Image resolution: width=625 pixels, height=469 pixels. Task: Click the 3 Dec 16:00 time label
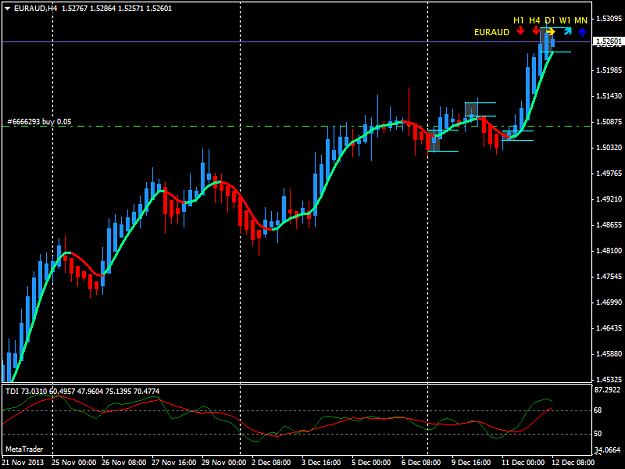321,463
